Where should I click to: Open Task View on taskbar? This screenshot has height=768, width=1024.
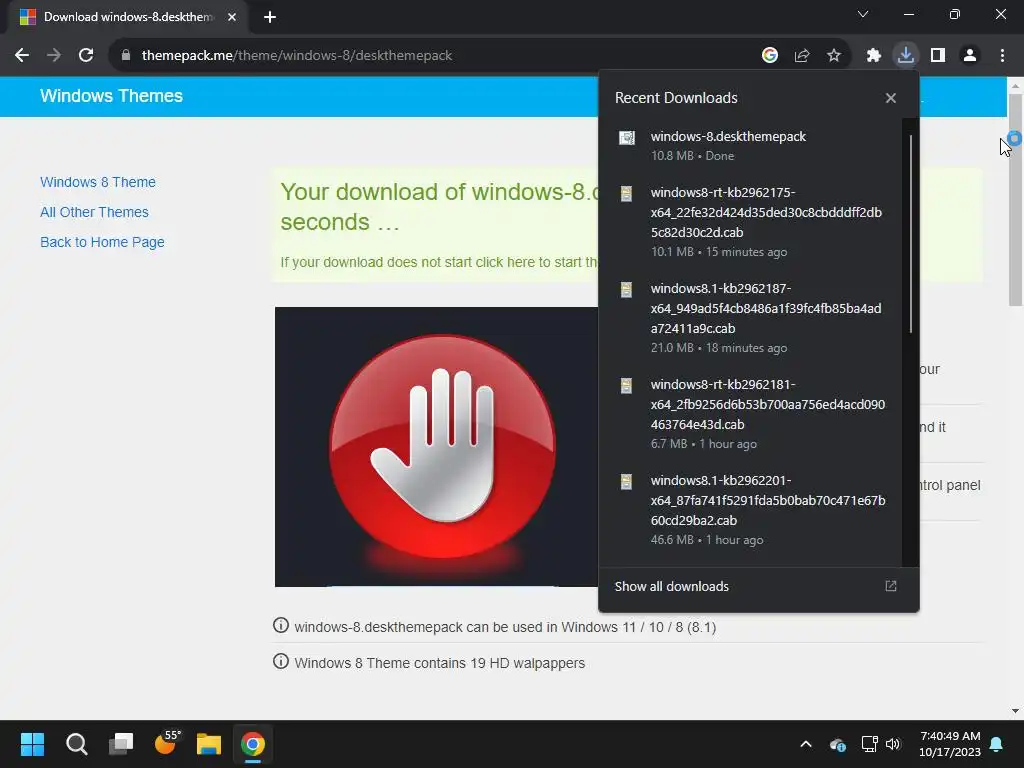pos(121,744)
